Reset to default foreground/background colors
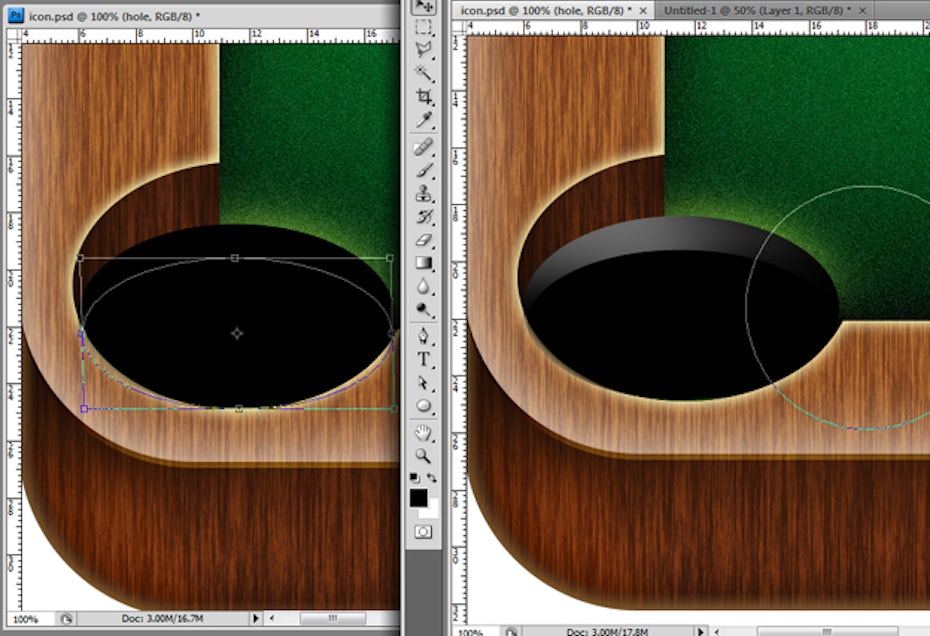The image size is (930, 636). (x=414, y=479)
